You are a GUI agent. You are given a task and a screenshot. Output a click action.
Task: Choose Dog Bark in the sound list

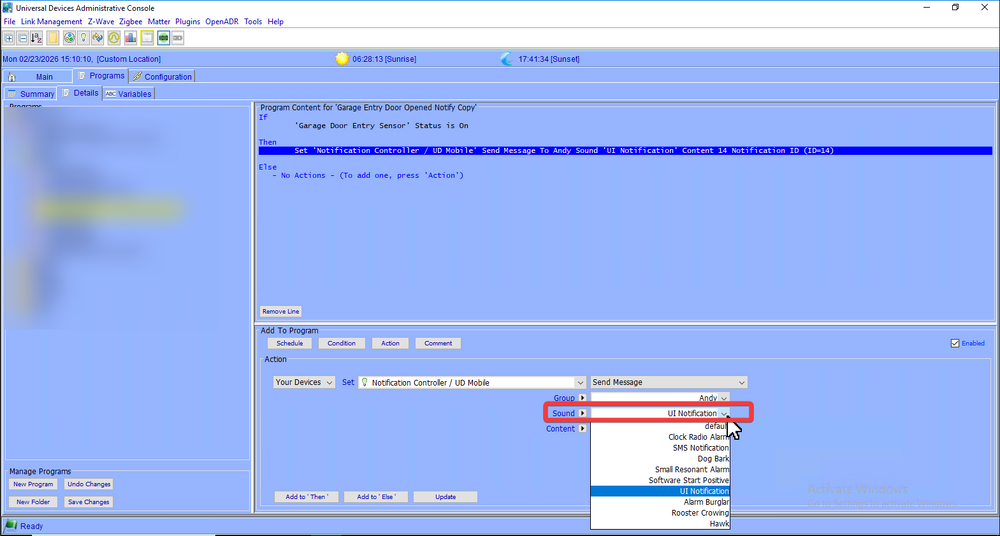(713, 459)
